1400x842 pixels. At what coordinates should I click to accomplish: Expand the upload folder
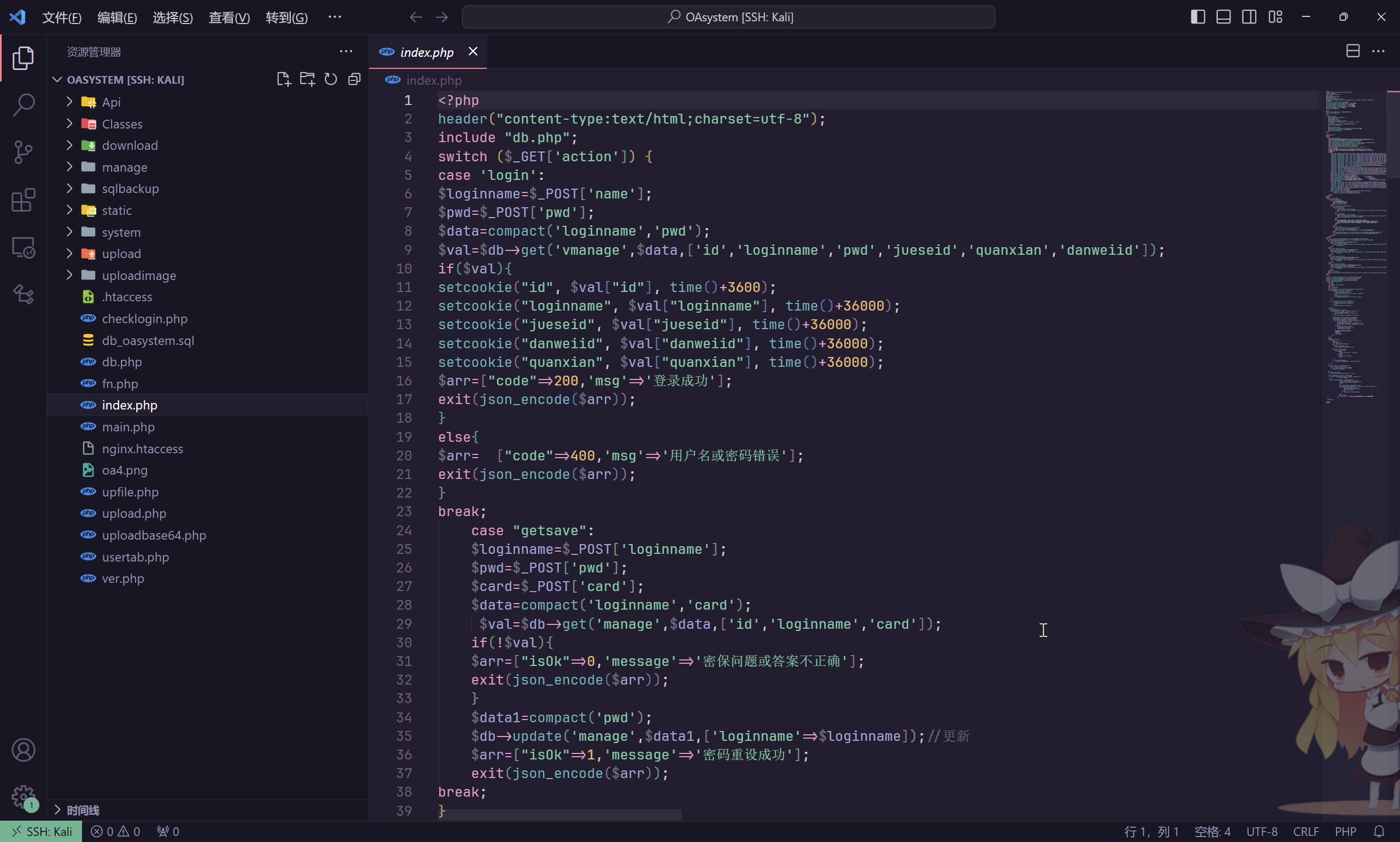[207, 254]
